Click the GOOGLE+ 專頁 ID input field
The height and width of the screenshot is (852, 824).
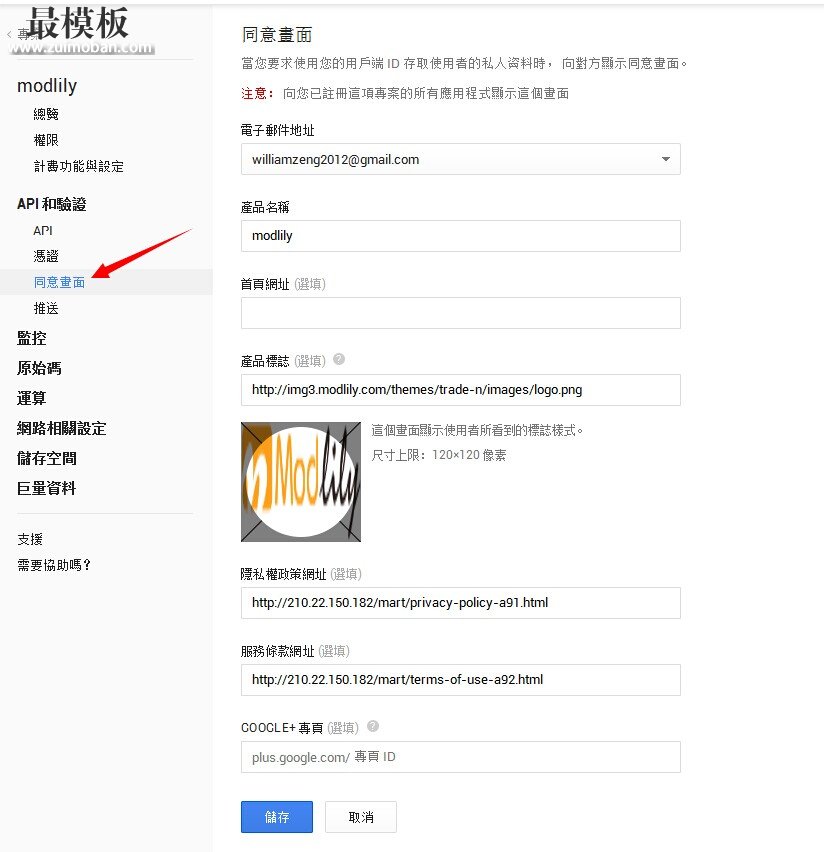(x=461, y=757)
